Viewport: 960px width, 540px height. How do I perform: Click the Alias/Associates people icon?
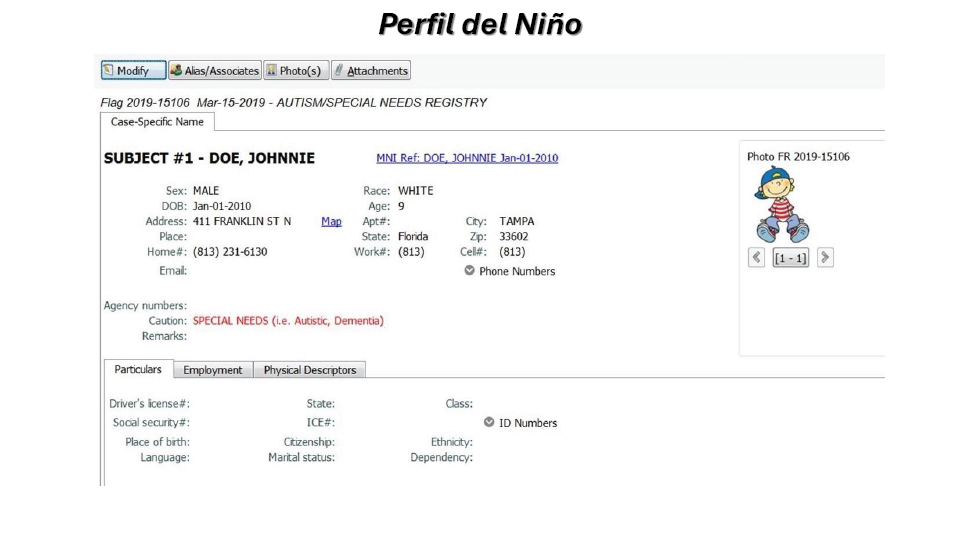[176, 70]
